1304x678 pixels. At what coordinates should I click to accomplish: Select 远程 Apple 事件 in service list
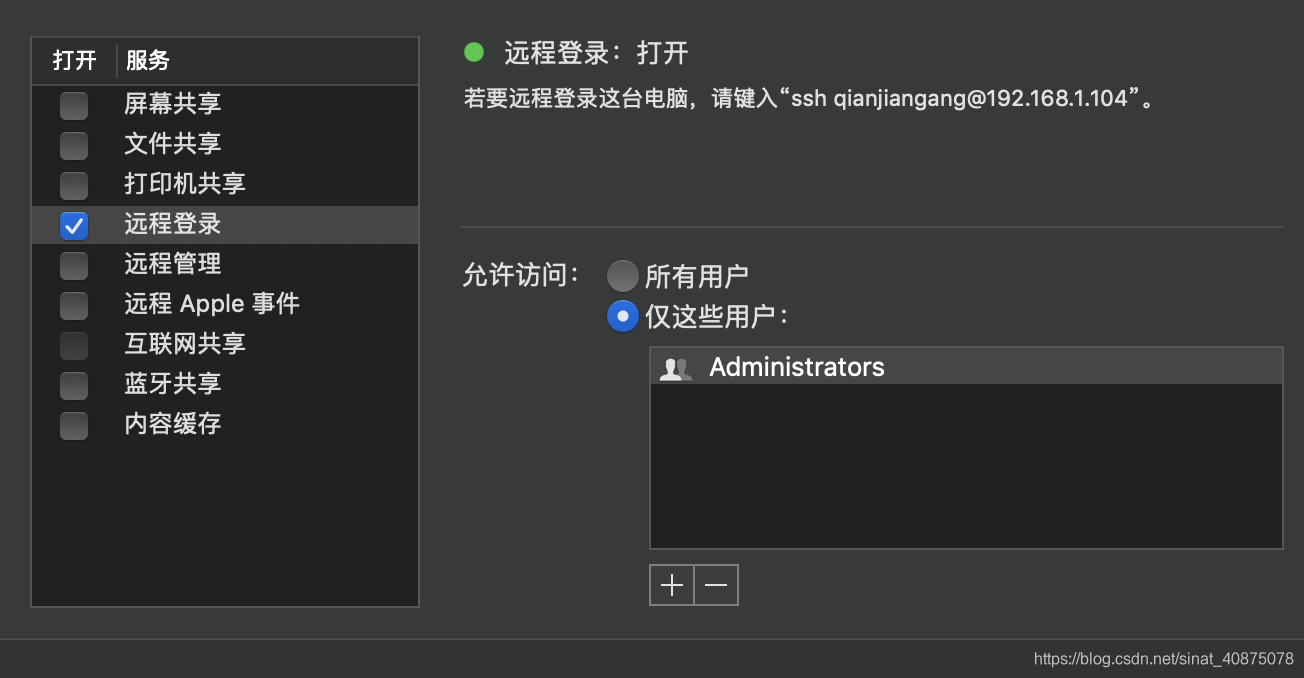[x=212, y=304]
